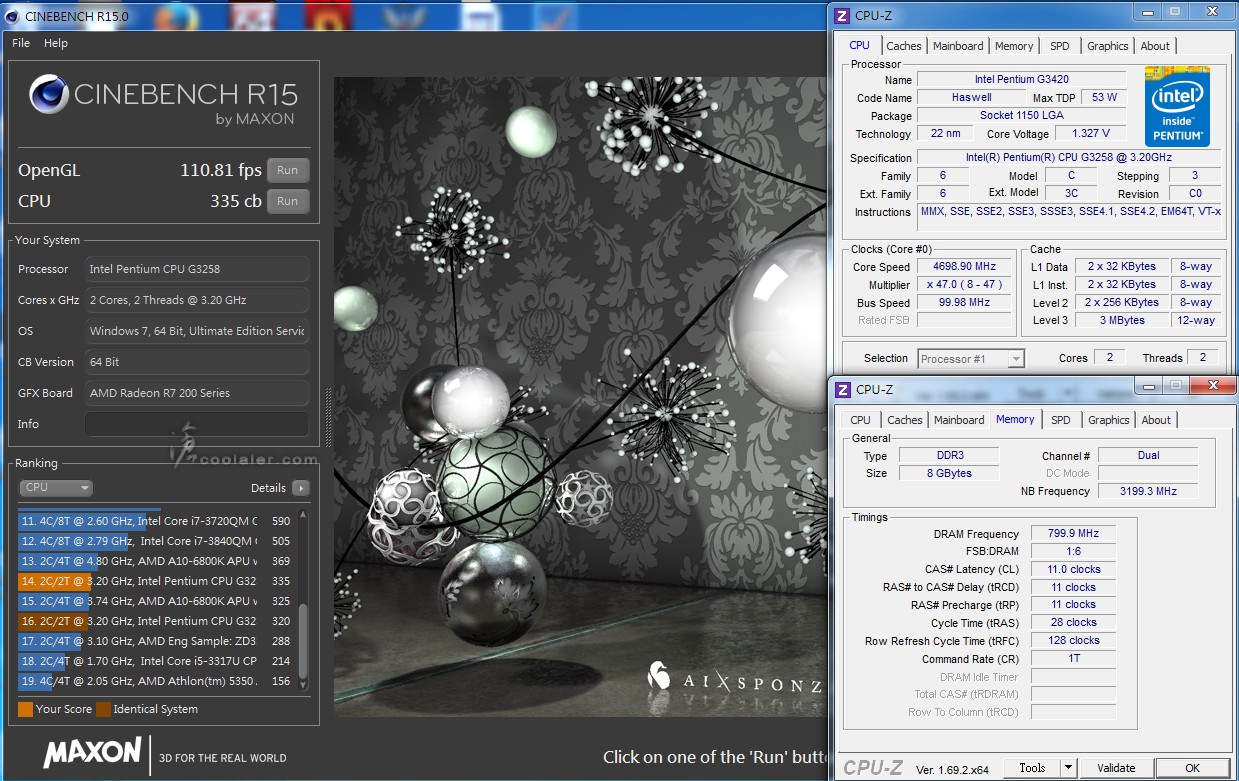This screenshot has height=781, width=1239.
Task: Click the Cinebench title bar icon
Action: click(12, 15)
